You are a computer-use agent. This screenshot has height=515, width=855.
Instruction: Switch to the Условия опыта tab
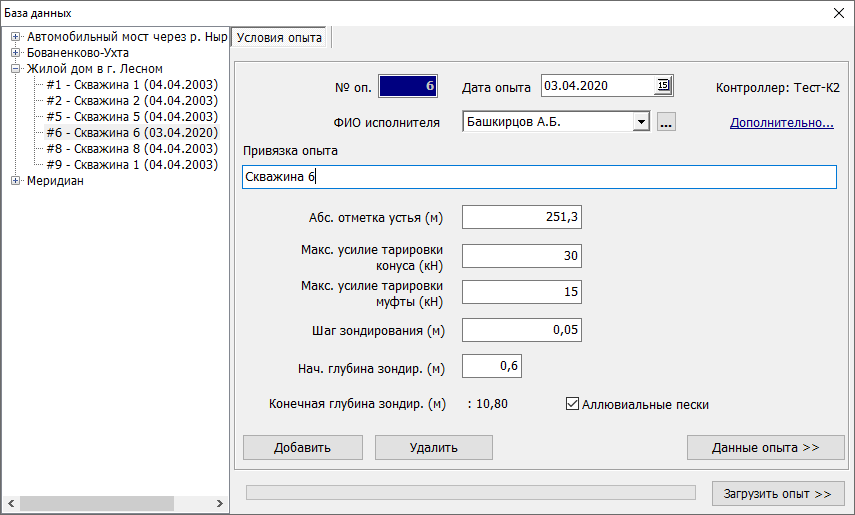pos(280,38)
